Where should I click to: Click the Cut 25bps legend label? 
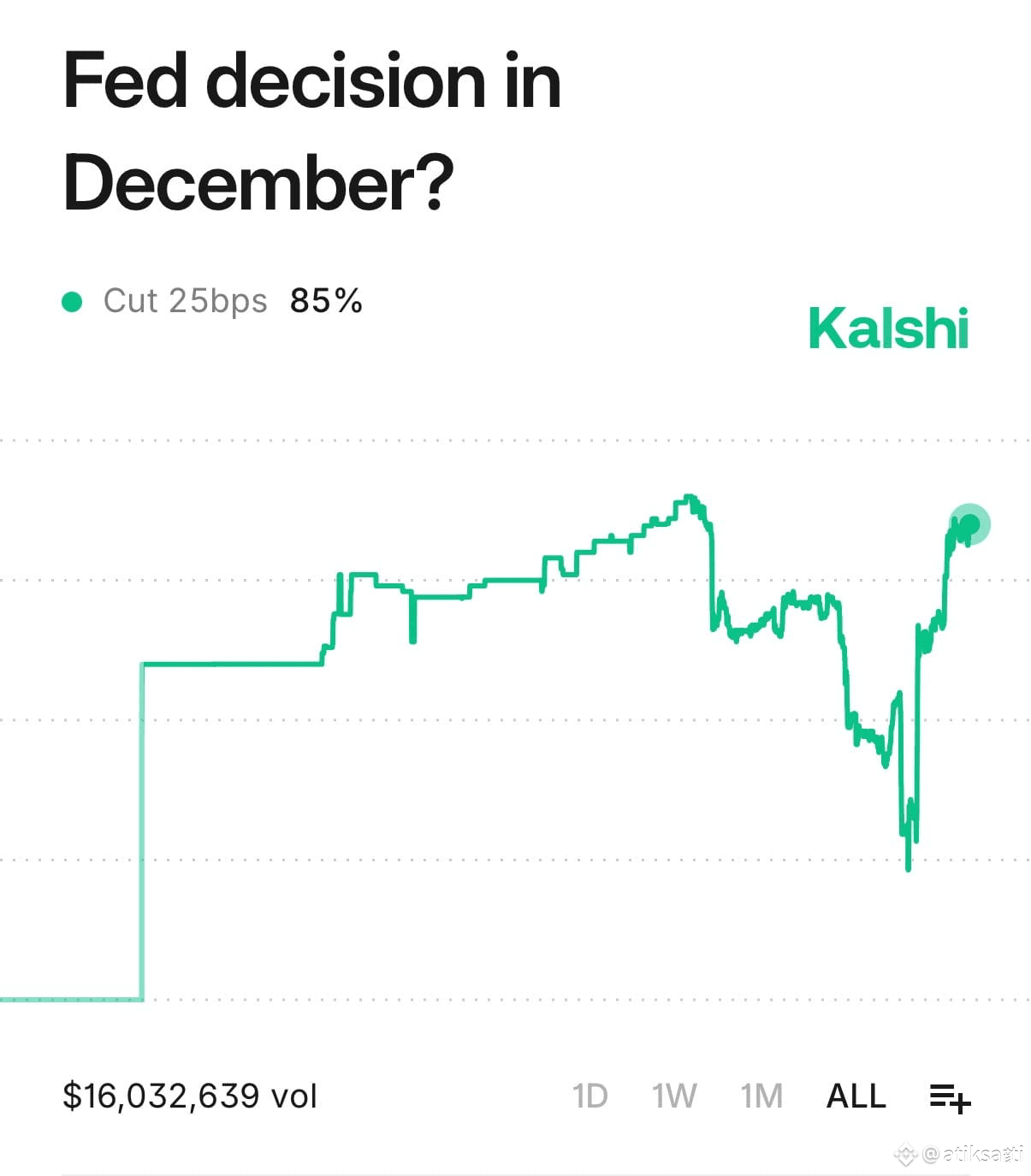pos(185,301)
